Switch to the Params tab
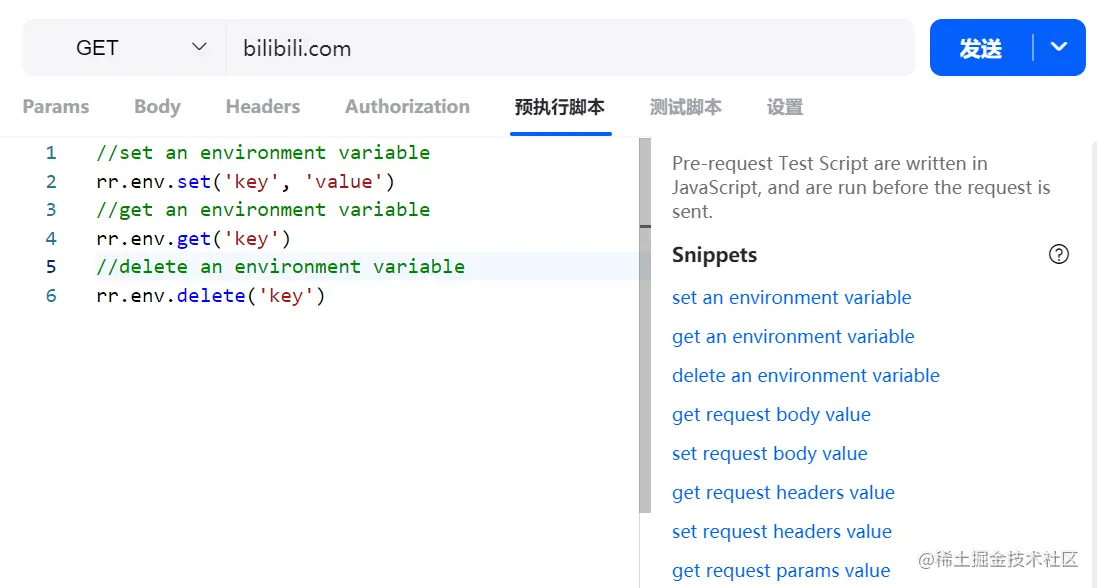This screenshot has height=588, width=1097. pyautogui.click(x=56, y=107)
